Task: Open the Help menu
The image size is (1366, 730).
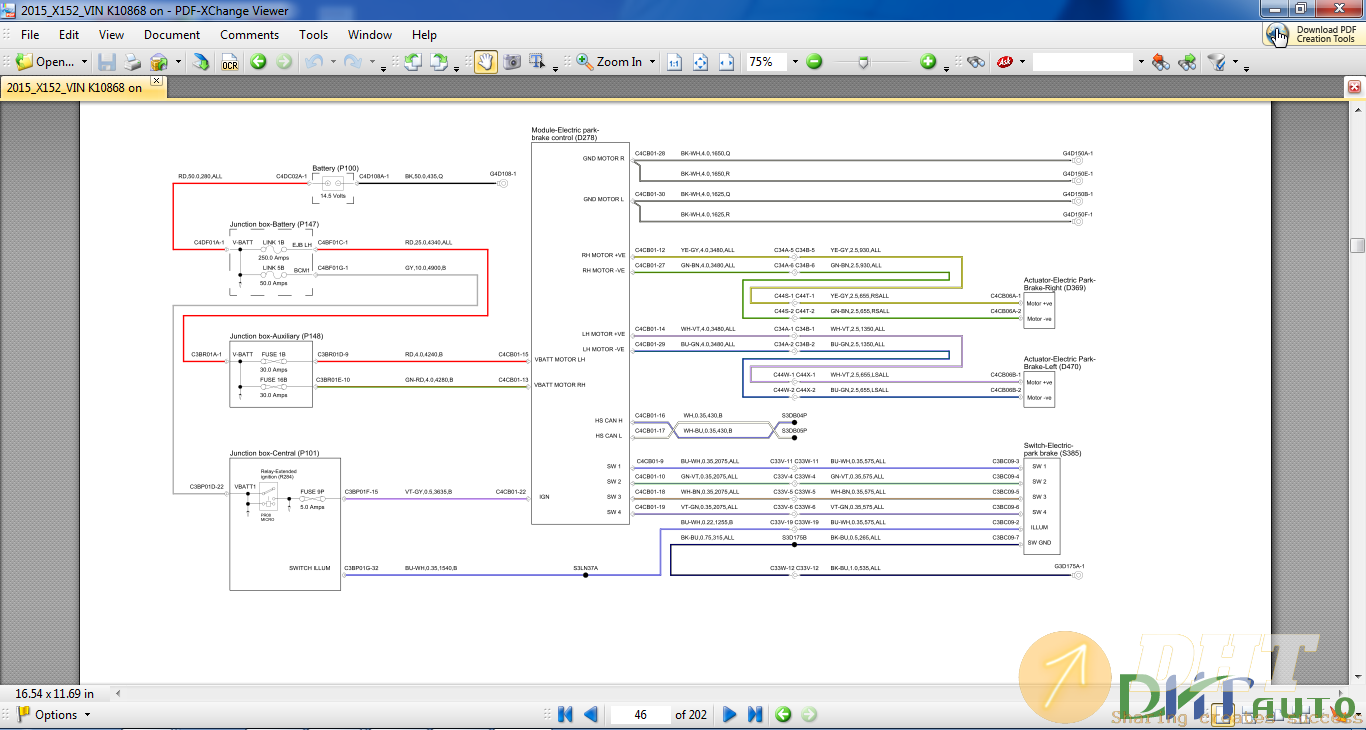Action: click(x=424, y=34)
